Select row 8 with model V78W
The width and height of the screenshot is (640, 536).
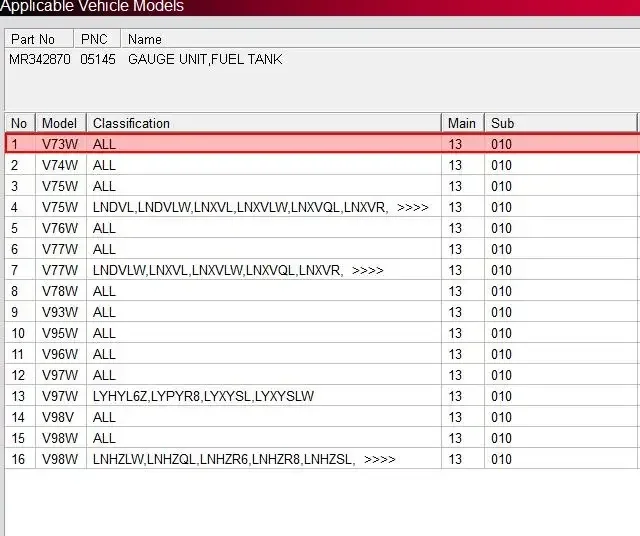coord(322,291)
